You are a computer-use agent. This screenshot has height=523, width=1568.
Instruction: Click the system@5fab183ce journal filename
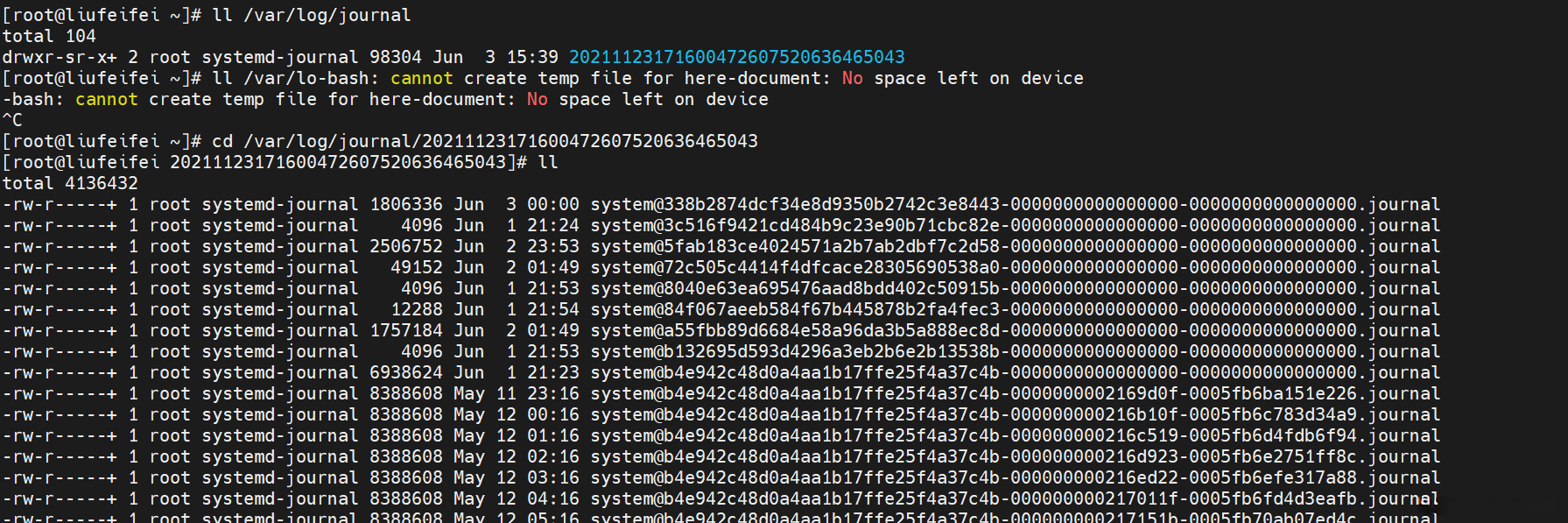coord(1014,246)
